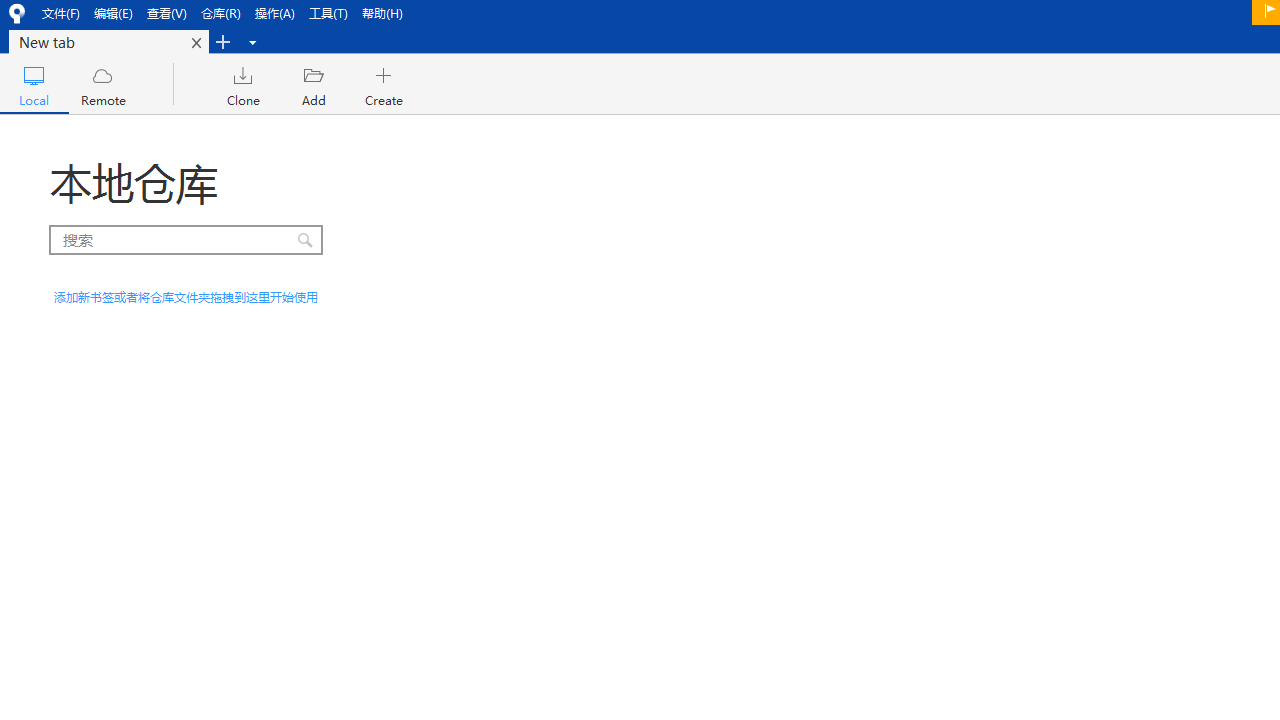The height and width of the screenshot is (720, 1280).
Task: Click inside the 搜索 search field
Action: point(170,240)
